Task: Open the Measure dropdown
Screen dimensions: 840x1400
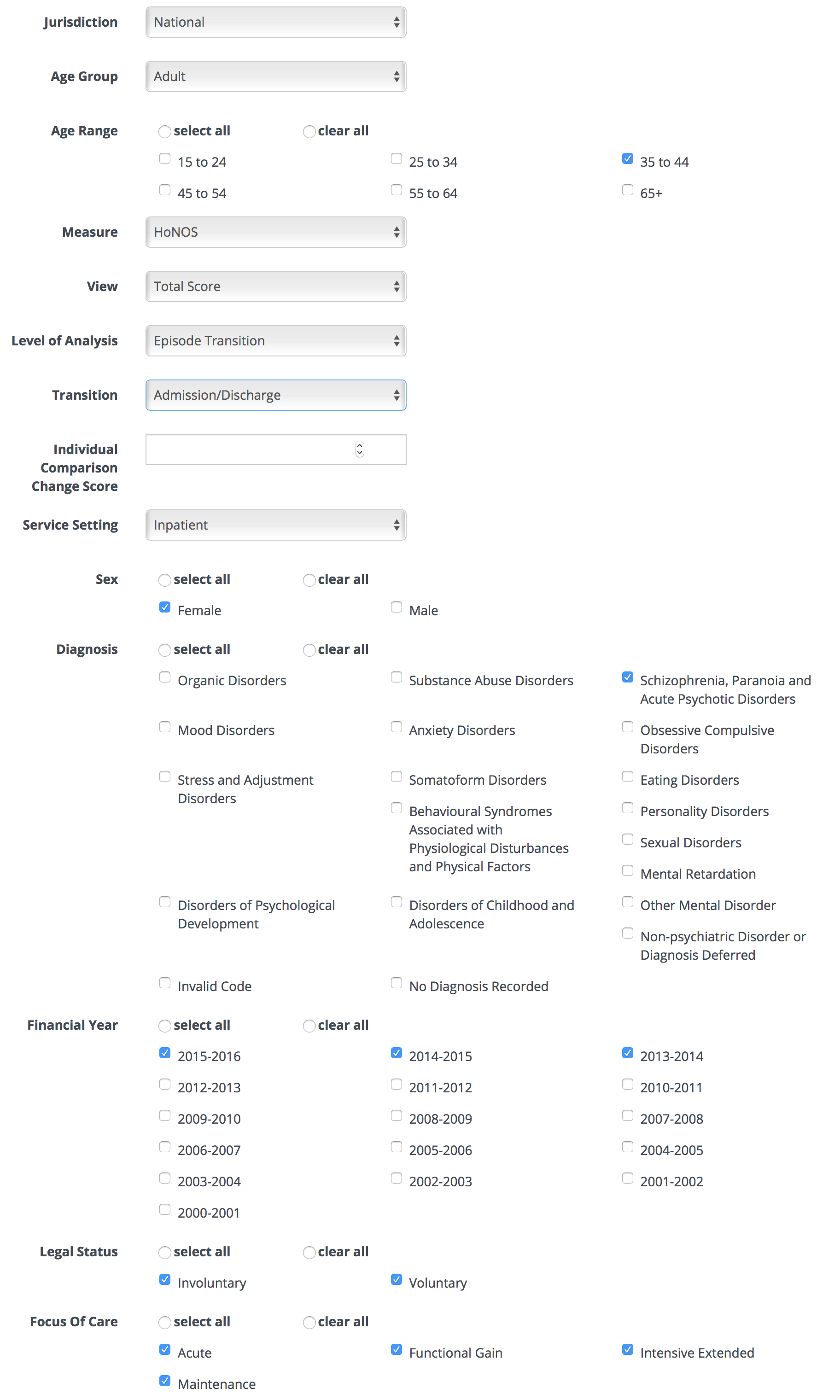Action: tap(276, 232)
